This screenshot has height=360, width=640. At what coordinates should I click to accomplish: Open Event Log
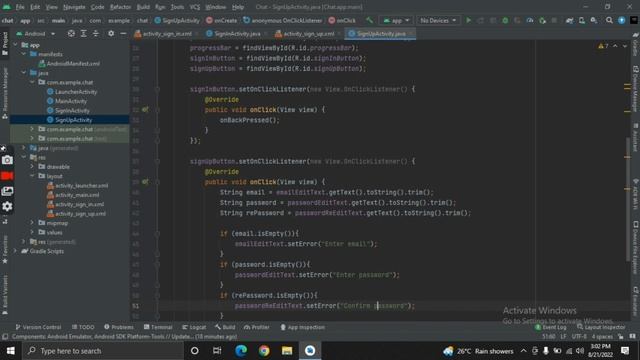click(550, 327)
